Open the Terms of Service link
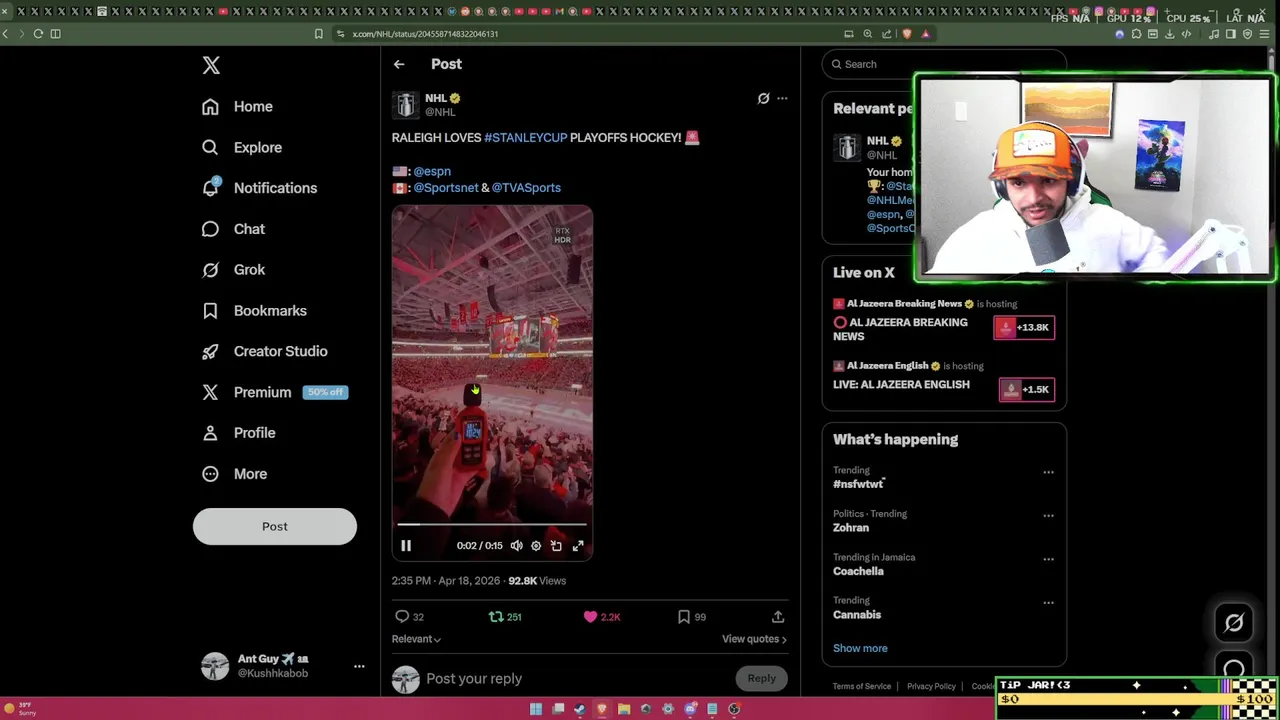The width and height of the screenshot is (1280, 720). [862, 686]
